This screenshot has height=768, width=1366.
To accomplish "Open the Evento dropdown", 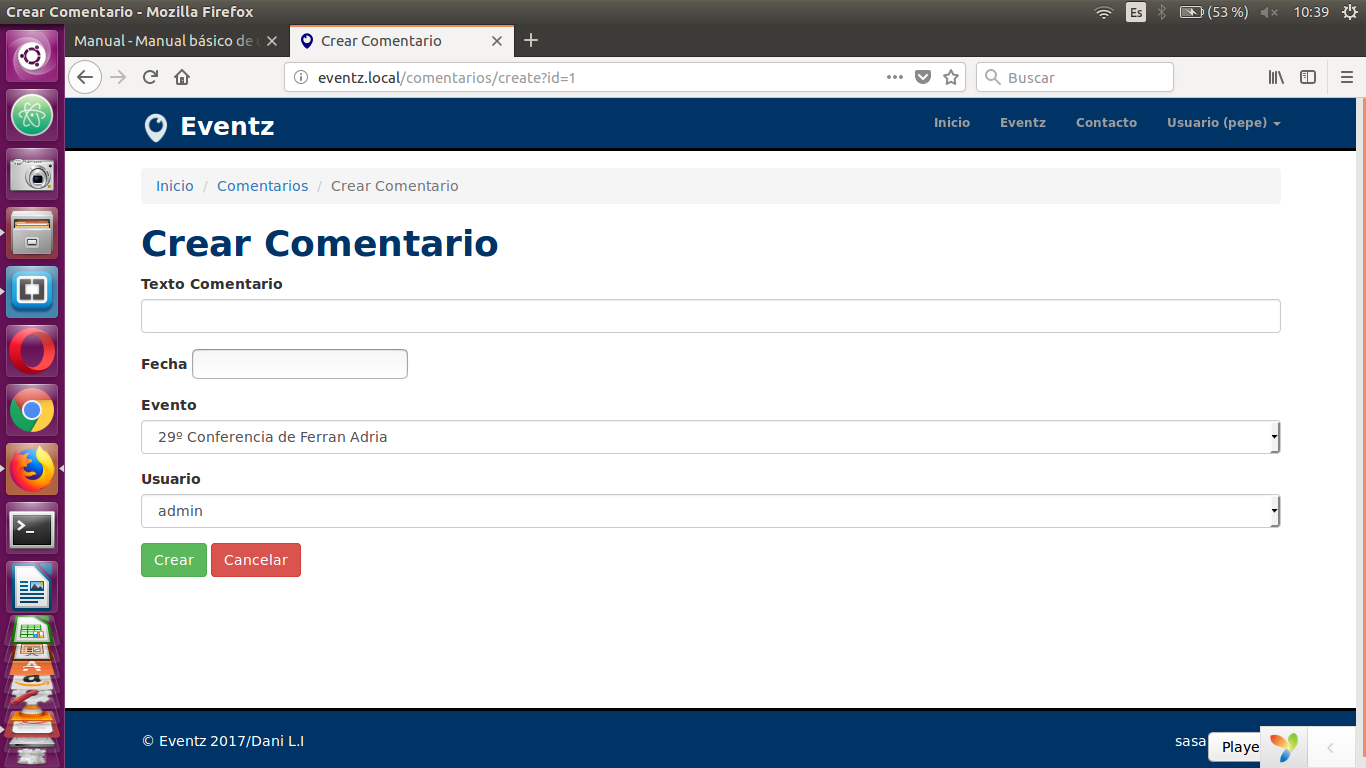I will click(710, 437).
